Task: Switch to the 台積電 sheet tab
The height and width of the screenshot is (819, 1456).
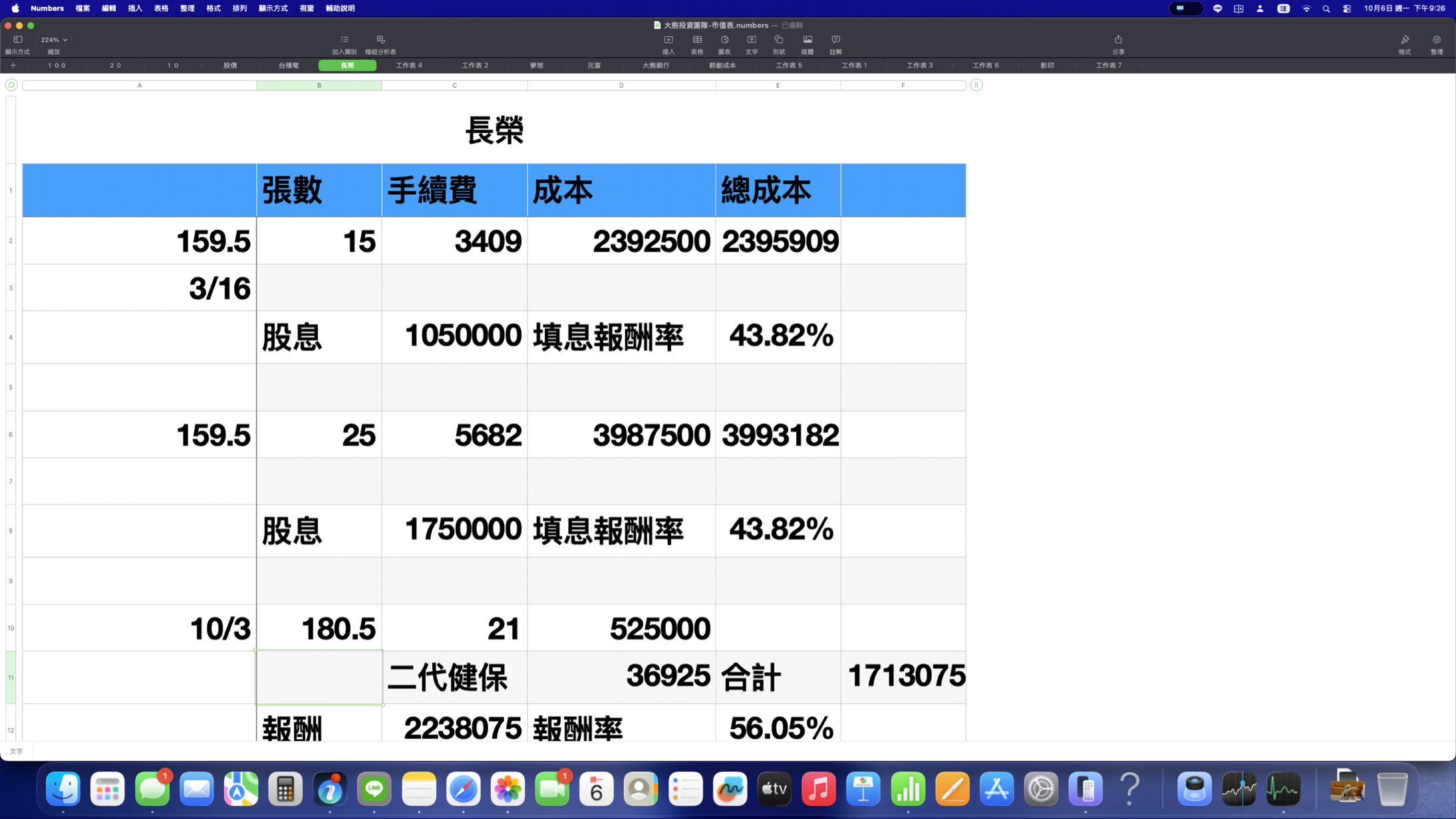Action: (288, 65)
